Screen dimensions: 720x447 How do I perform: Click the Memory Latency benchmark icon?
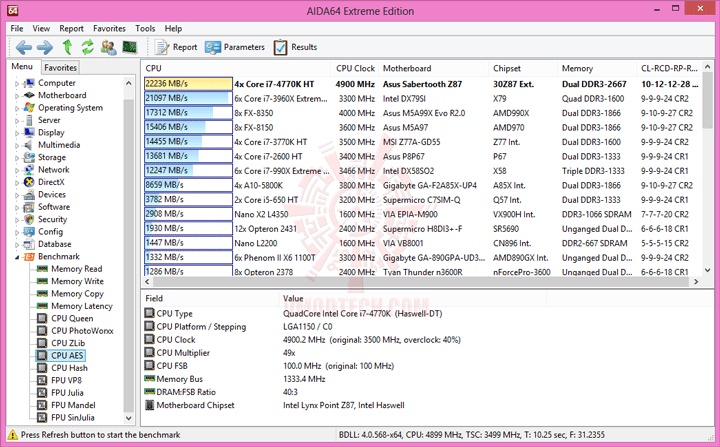(x=42, y=306)
